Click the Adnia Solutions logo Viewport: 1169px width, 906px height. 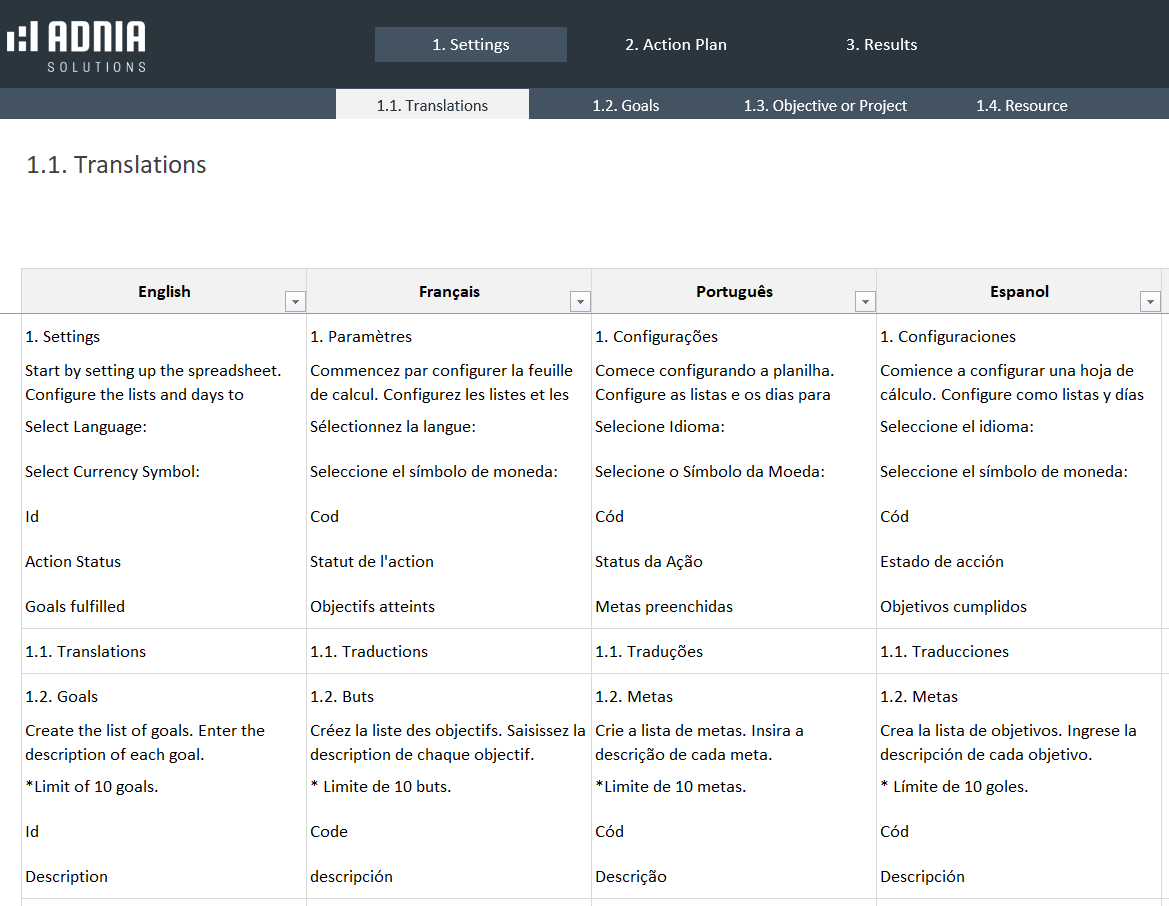pyautogui.click(x=77, y=46)
